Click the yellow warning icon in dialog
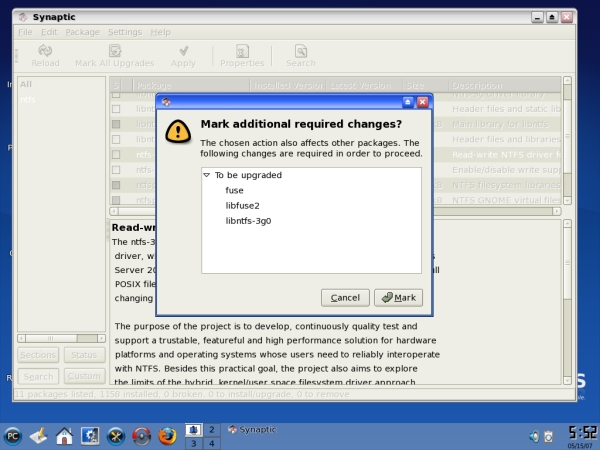This screenshot has width=600, height=450. 178,132
